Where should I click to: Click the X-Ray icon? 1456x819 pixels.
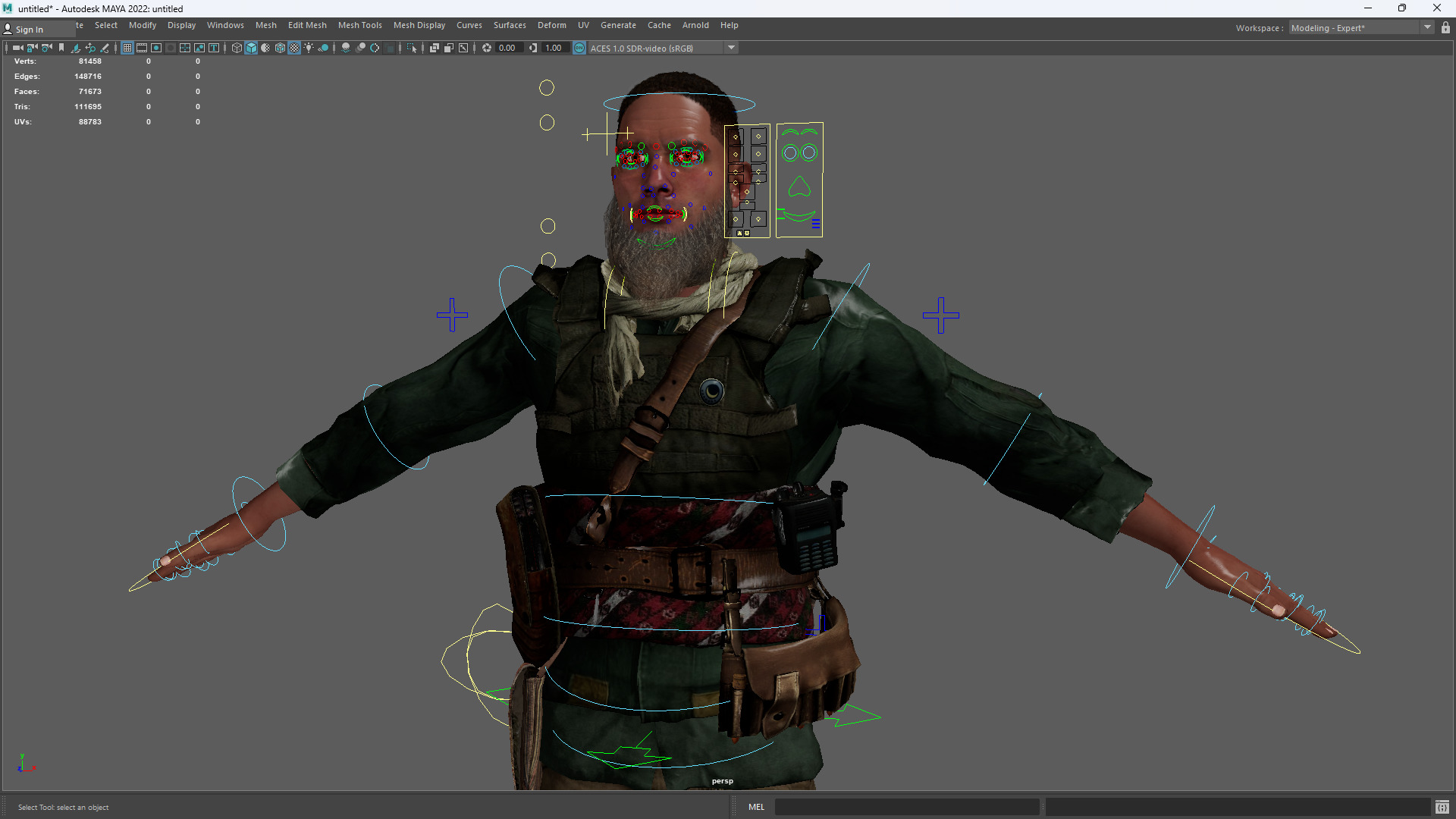(x=435, y=48)
